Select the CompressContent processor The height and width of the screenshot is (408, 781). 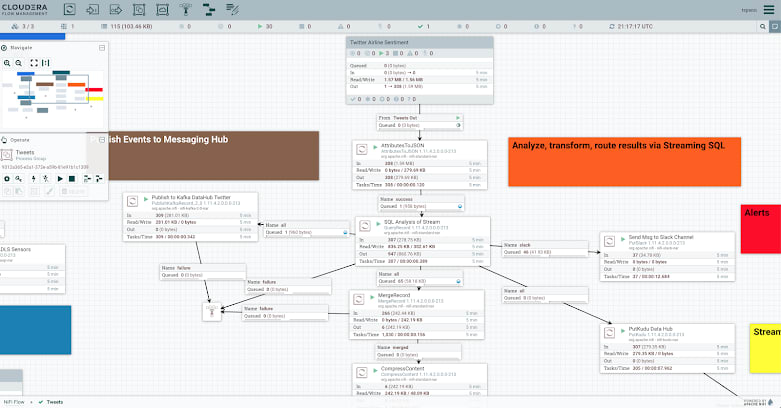[419, 380]
